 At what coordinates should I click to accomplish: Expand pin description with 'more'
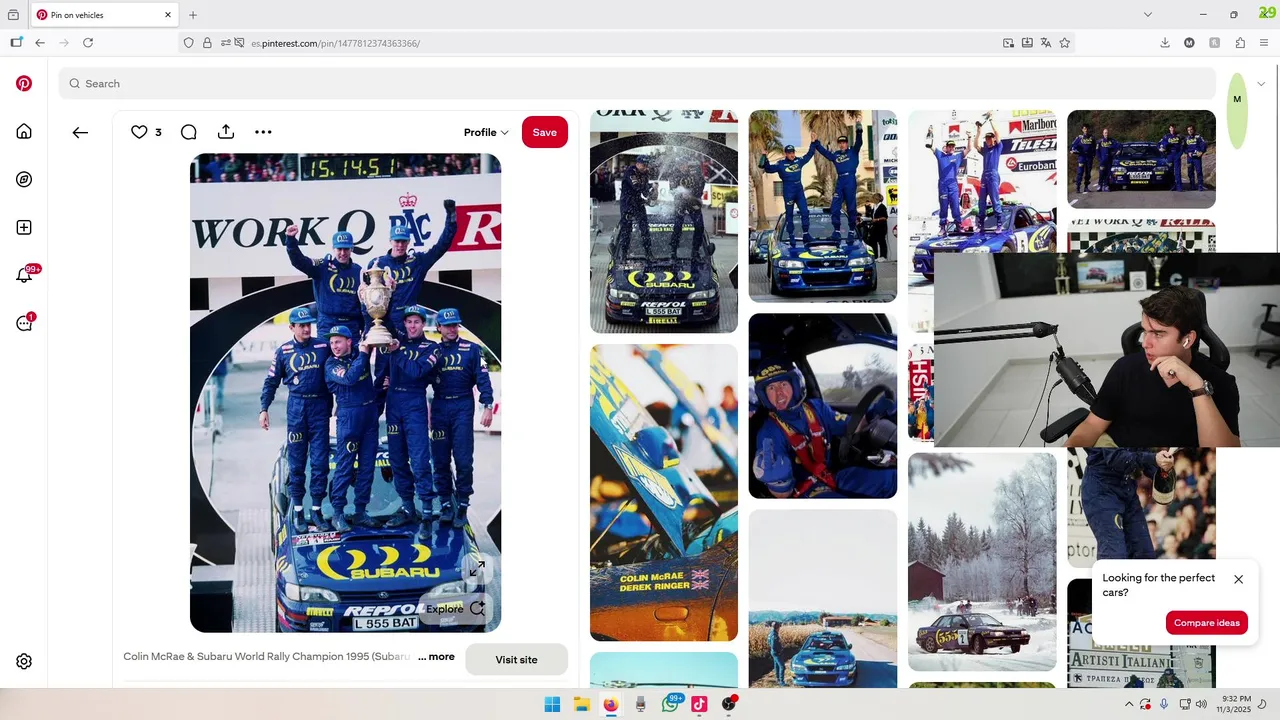pos(436,657)
